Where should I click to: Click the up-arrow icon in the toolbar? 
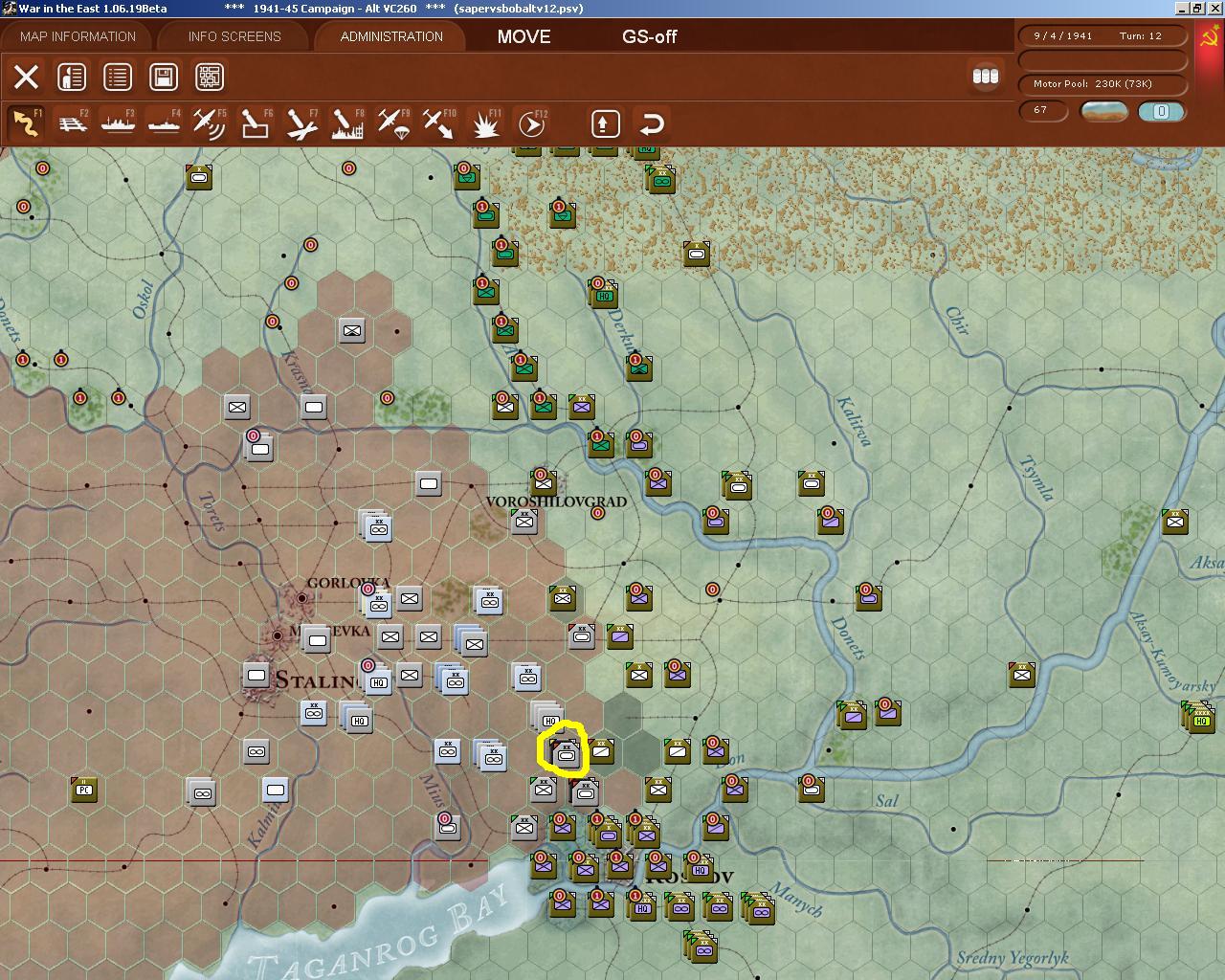tap(605, 123)
